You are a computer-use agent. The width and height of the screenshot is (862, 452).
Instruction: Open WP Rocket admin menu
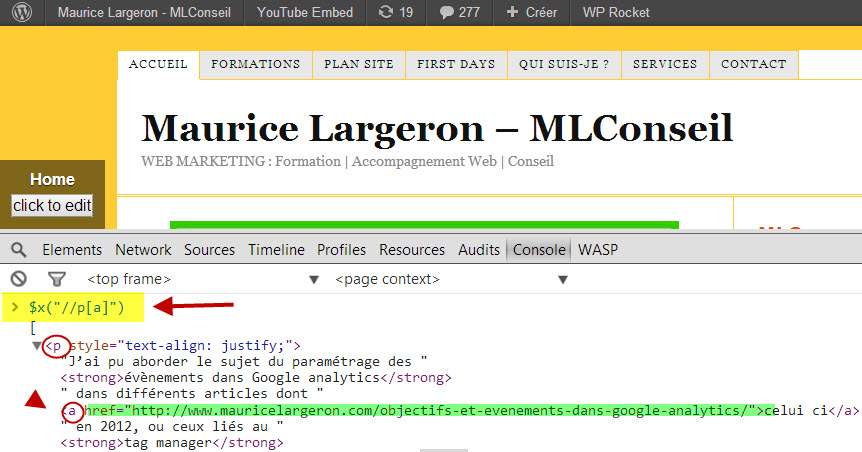click(x=616, y=12)
